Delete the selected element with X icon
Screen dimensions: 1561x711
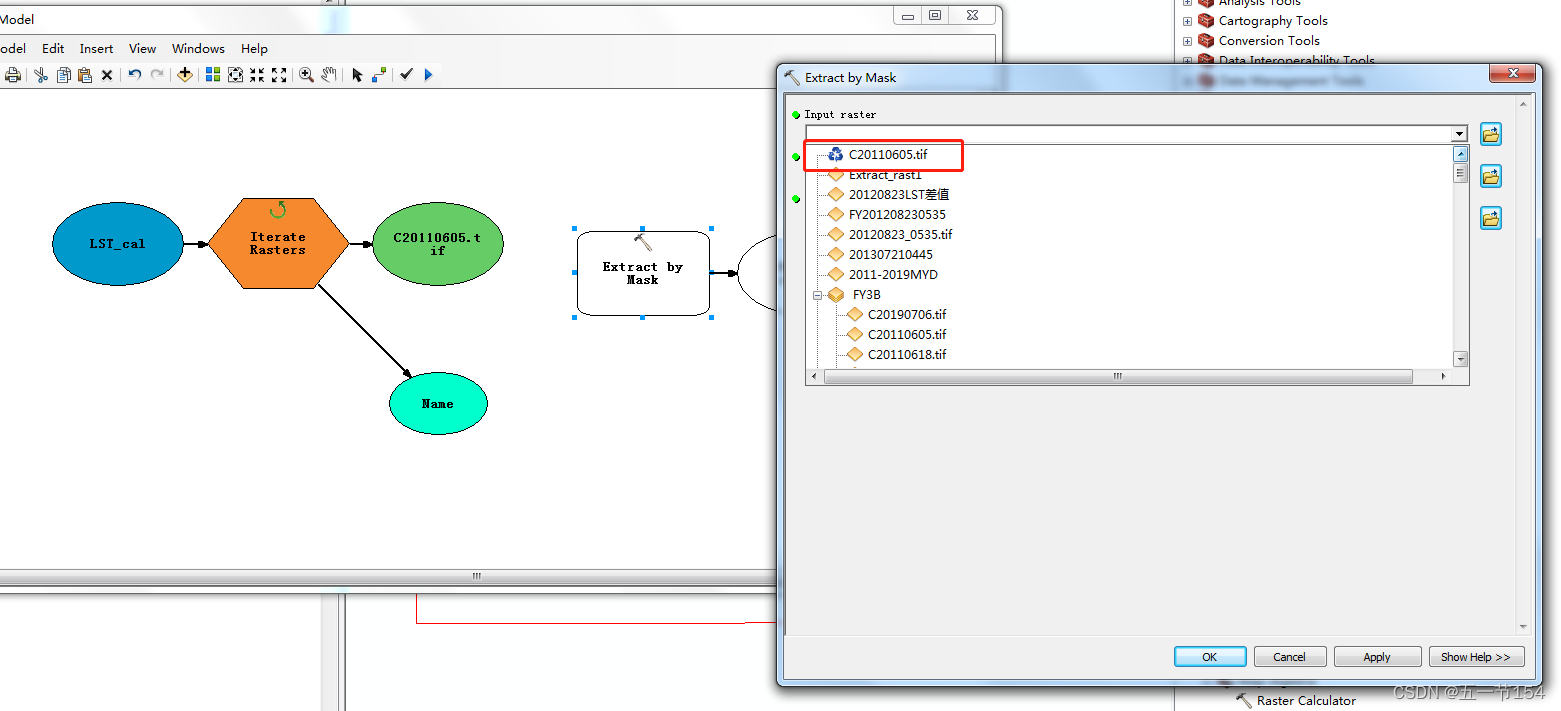point(107,75)
